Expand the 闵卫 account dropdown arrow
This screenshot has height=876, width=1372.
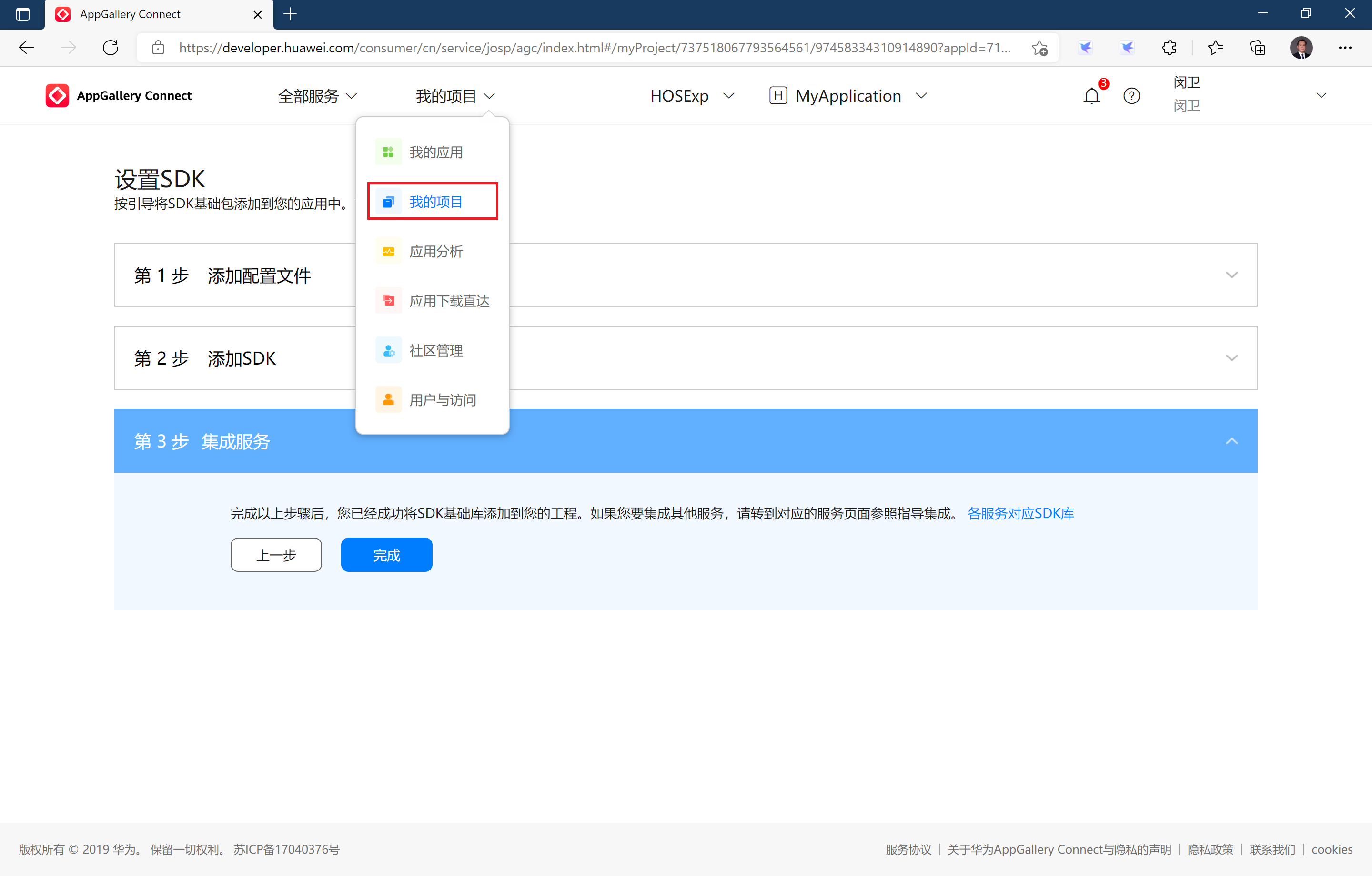[x=1321, y=95]
